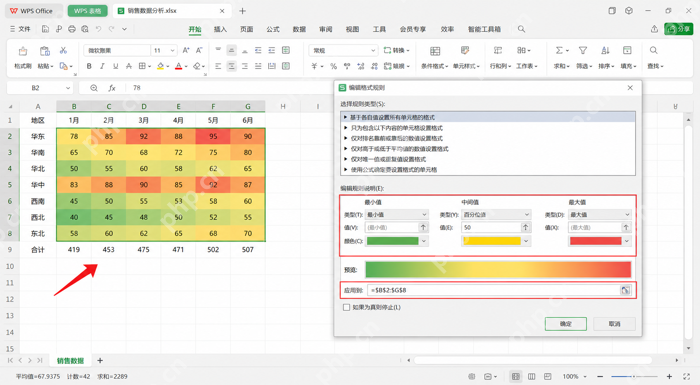Screen dimensions: 700x385
Task: Select rule type 使用公式确定要设置格式的单元格
Action: 488,170
